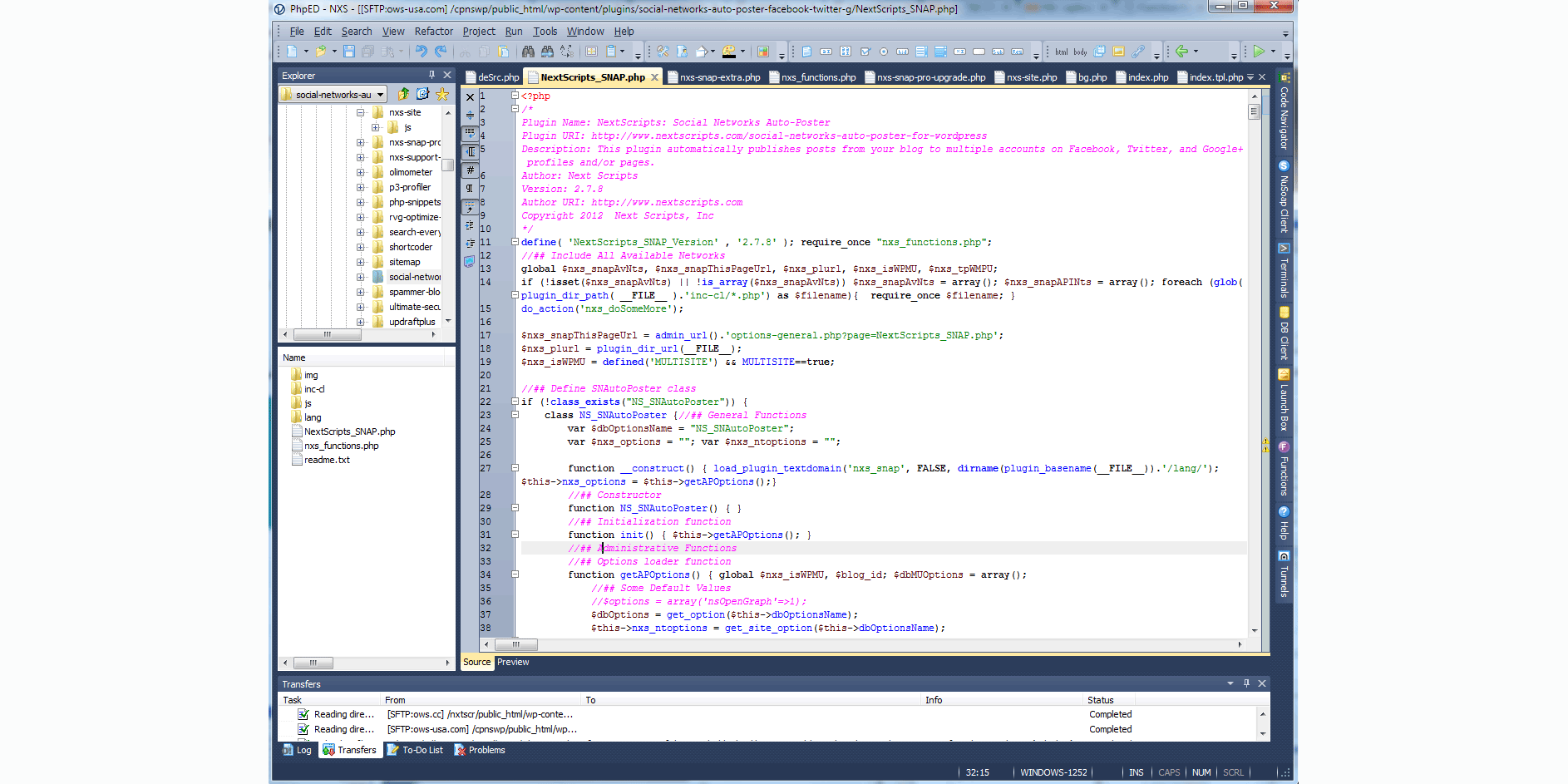Image resolution: width=1568 pixels, height=784 pixels.
Task: Open the Code Navigator side panel
Action: click(x=1284, y=112)
